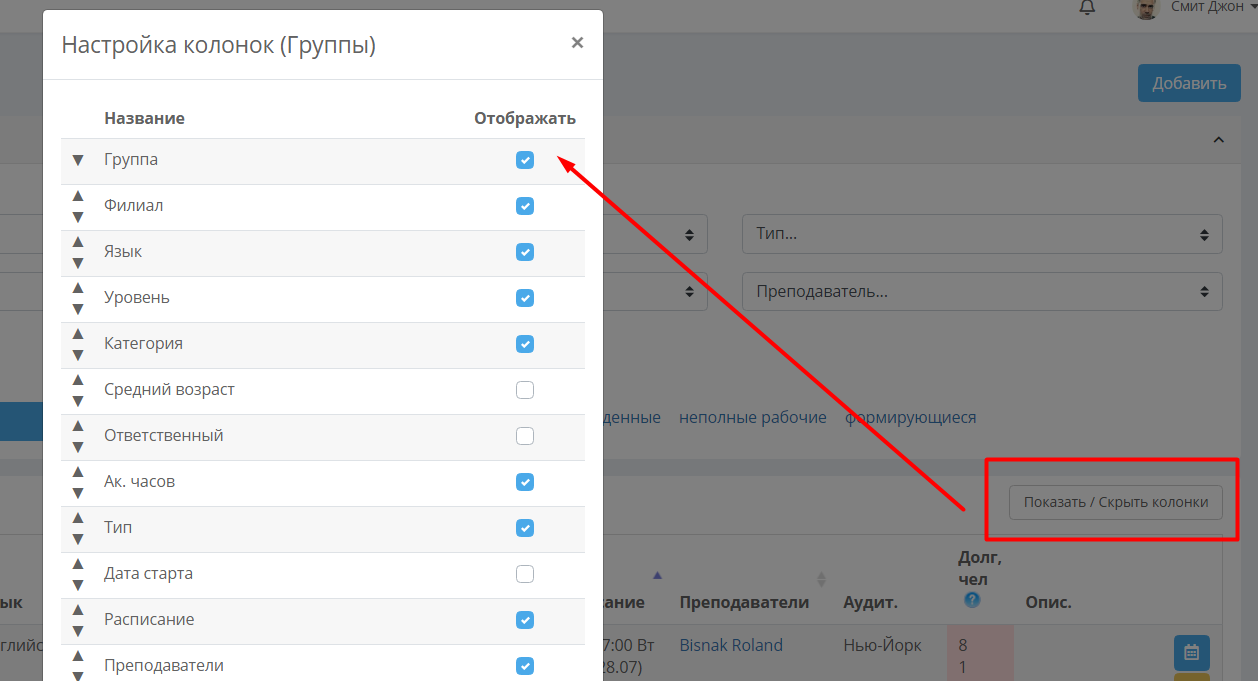1258x681 pixels.
Task: Enable the Ответственный column checkbox
Action: 525,436
